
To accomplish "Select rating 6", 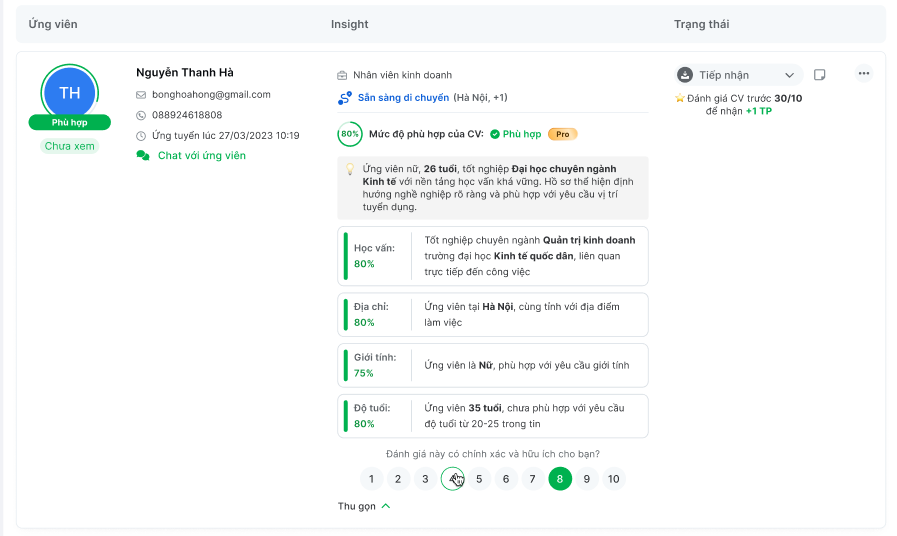I will [x=506, y=479].
